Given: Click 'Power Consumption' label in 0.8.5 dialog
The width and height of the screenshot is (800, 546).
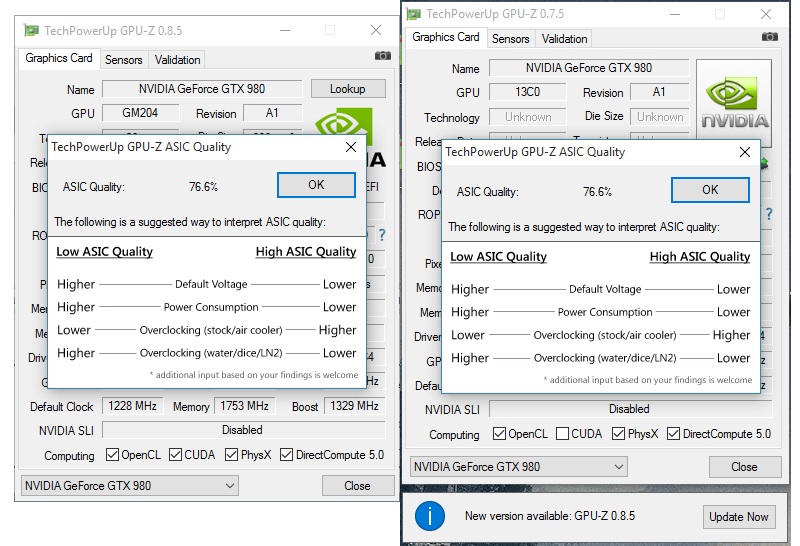Looking at the screenshot, I should tap(211, 307).
